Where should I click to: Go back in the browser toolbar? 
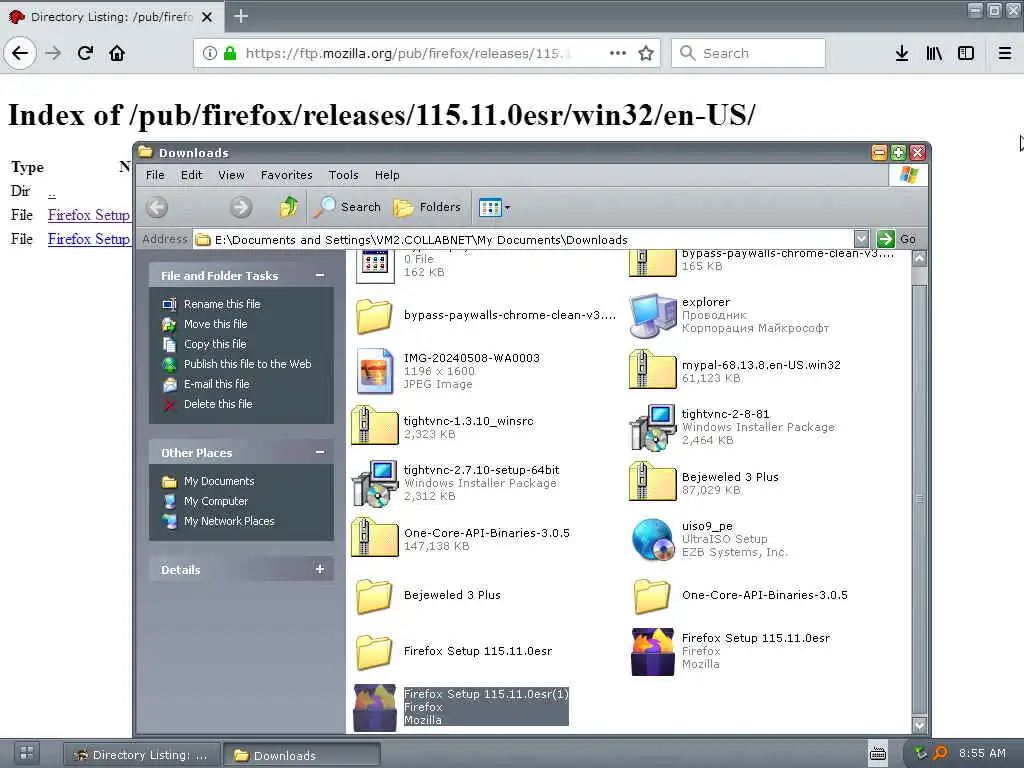coord(20,53)
